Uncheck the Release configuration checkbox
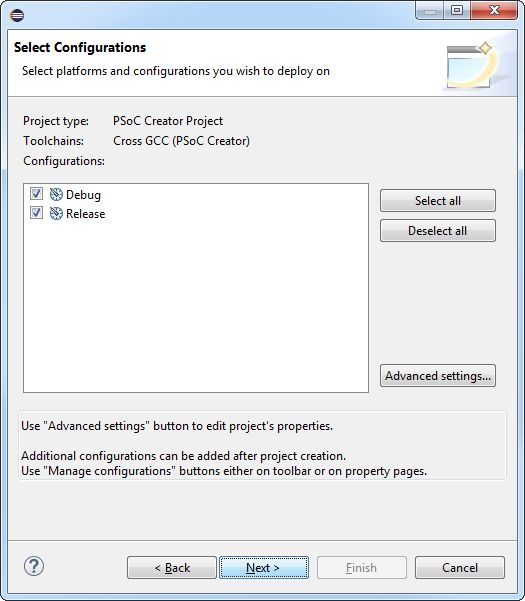The width and height of the screenshot is (525, 601). tap(36, 213)
